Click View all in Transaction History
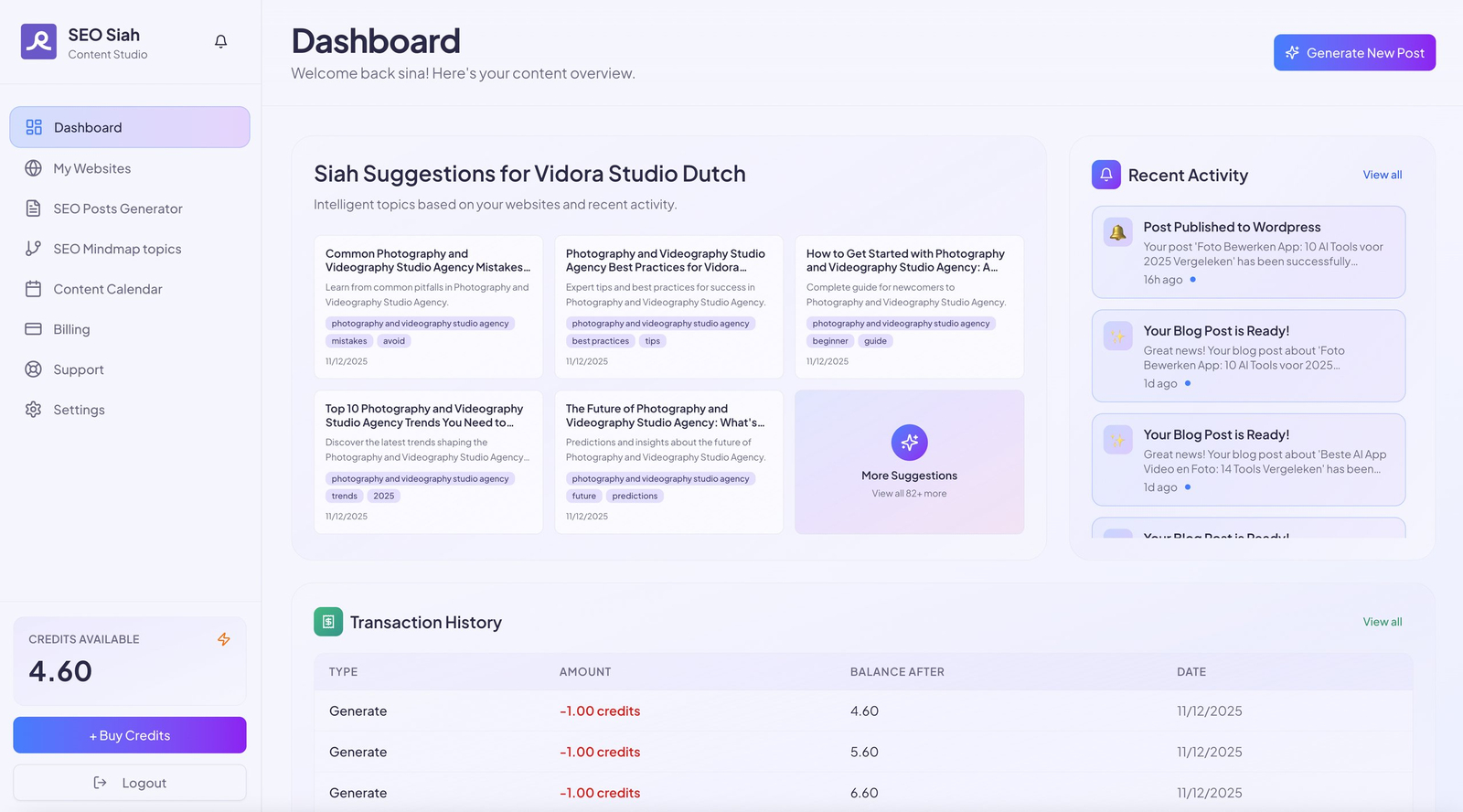The image size is (1463, 812). 1382,622
